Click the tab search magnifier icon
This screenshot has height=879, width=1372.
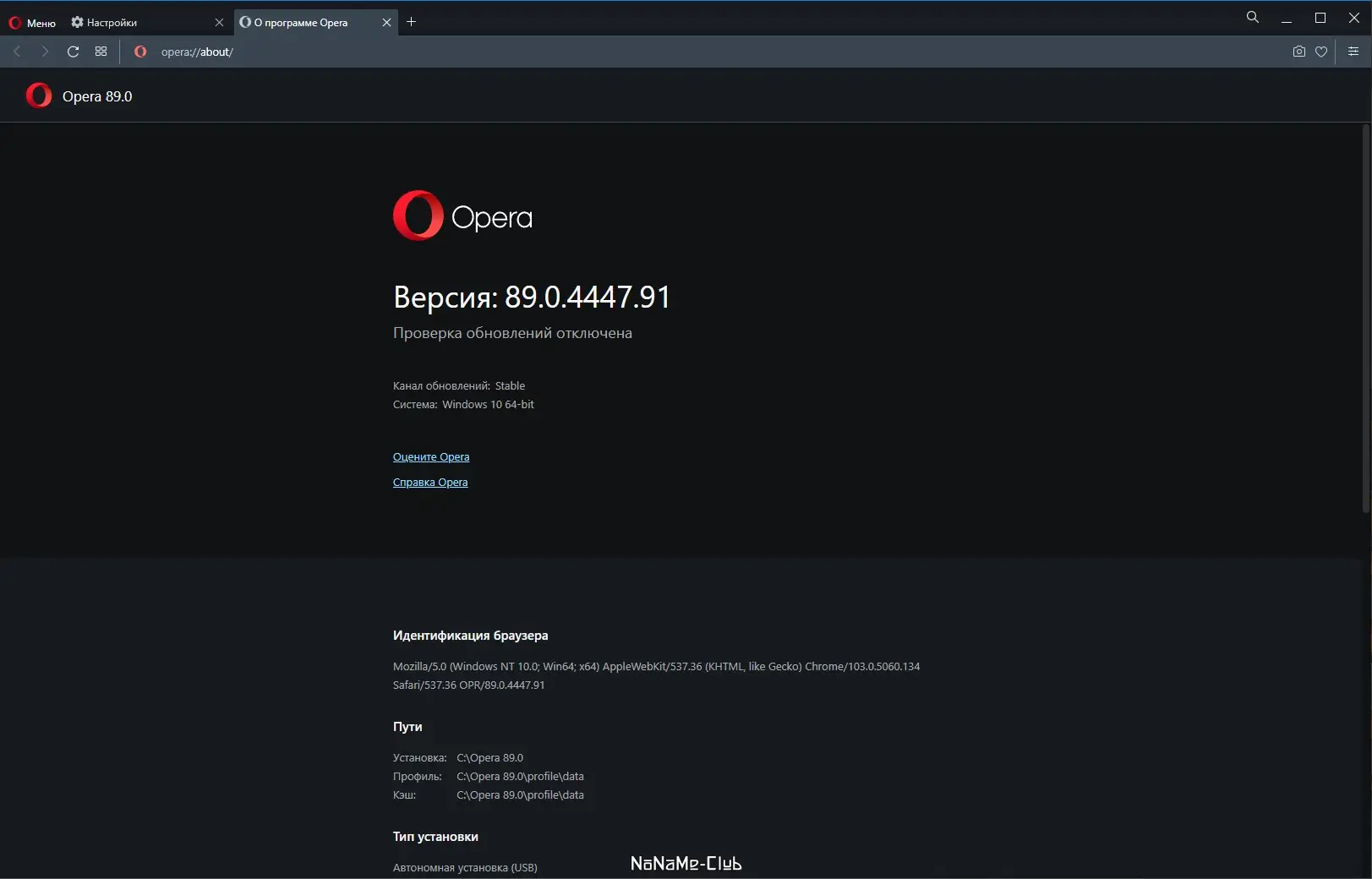pyautogui.click(x=1252, y=18)
